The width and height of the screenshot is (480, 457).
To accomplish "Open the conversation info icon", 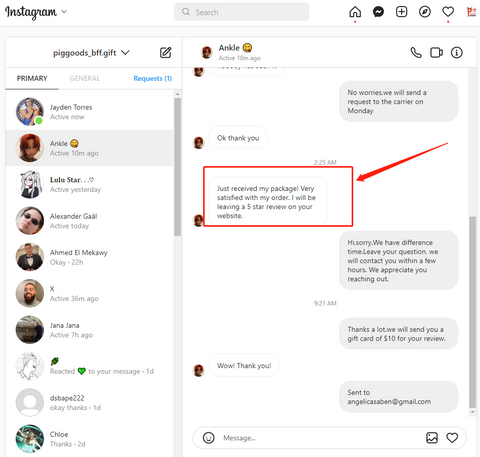I will click(457, 52).
